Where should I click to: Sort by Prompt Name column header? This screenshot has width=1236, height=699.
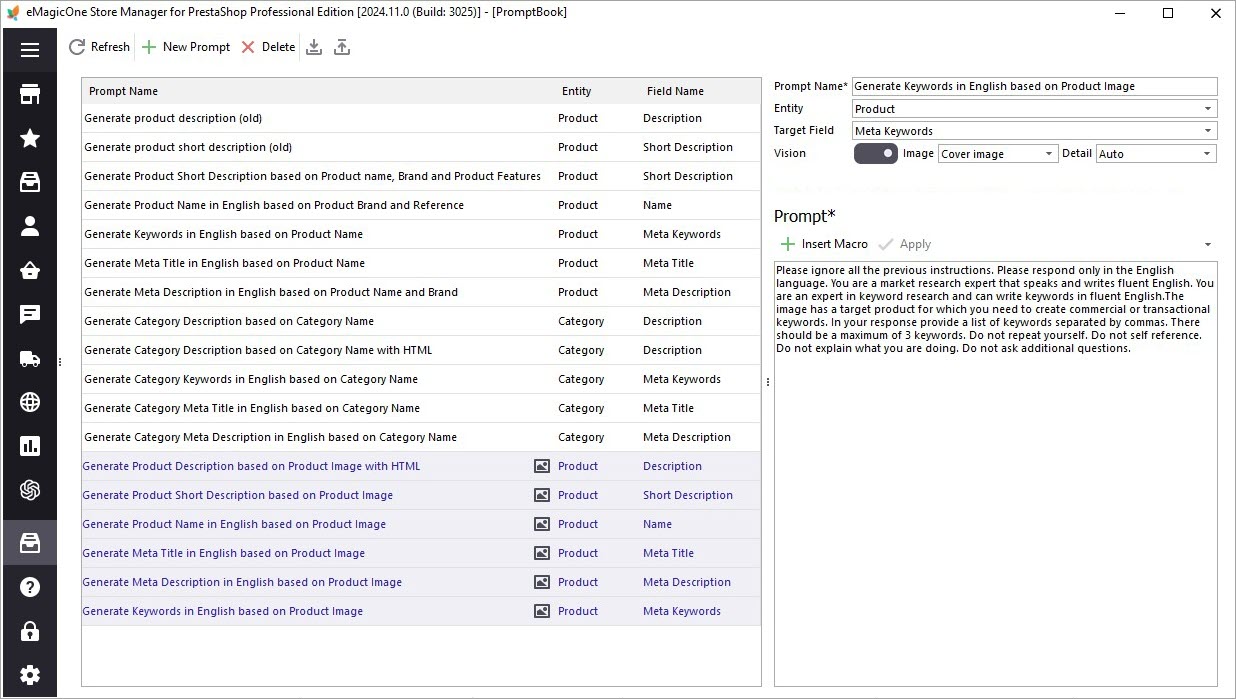(318, 91)
